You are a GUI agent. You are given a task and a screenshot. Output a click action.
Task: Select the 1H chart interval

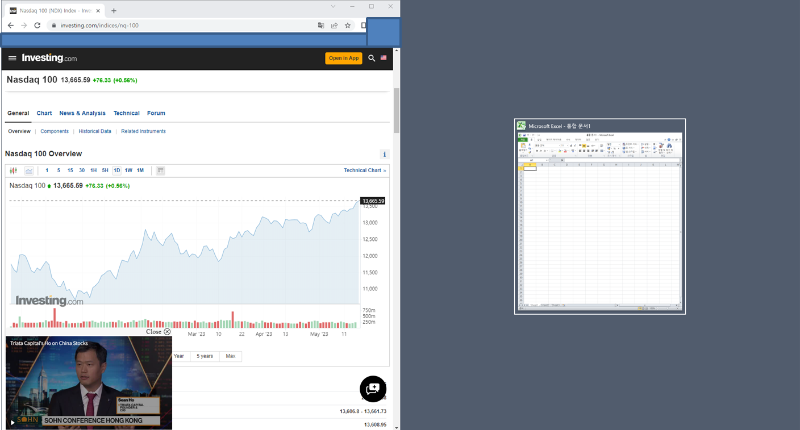pyautogui.click(x=93, y=170)
